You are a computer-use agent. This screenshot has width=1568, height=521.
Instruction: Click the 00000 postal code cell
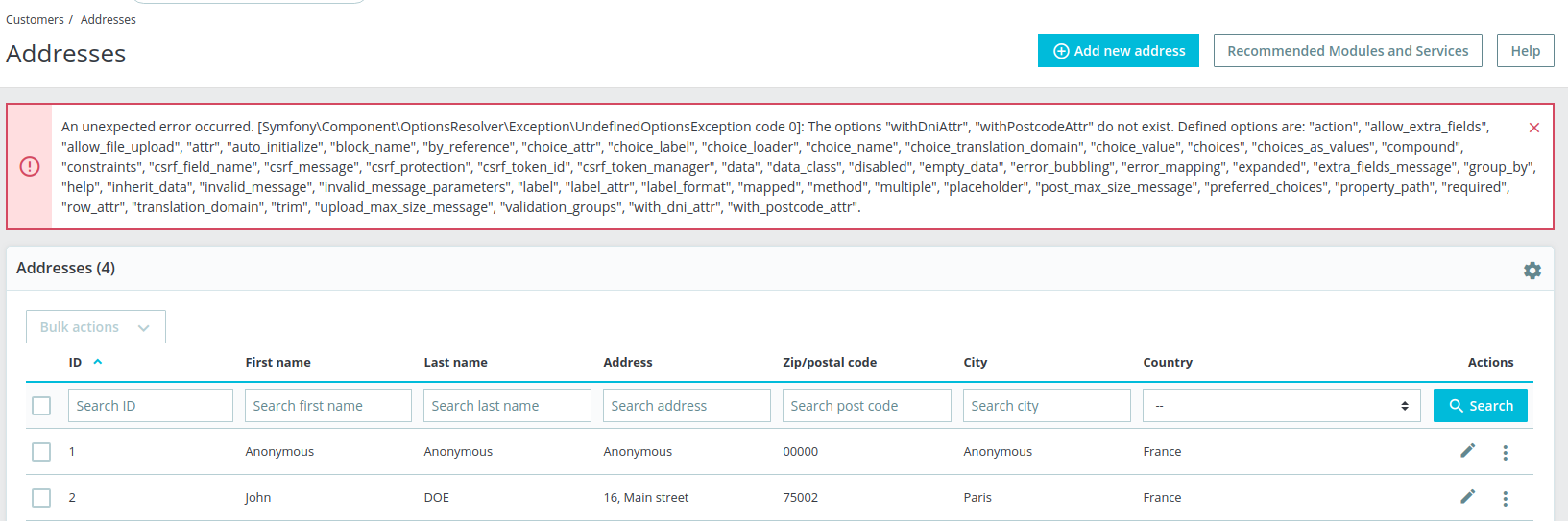pos(801,452)
